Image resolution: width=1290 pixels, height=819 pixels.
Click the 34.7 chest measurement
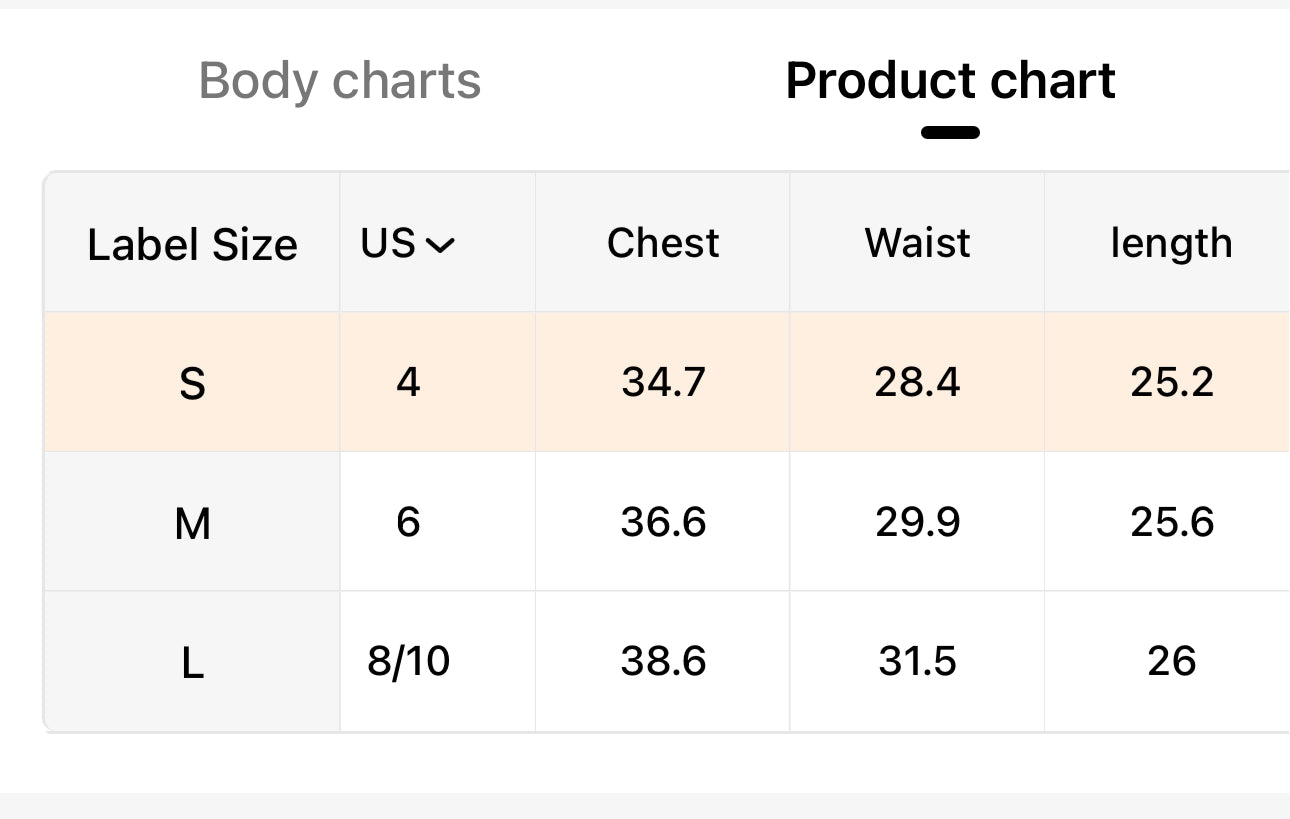663,382
